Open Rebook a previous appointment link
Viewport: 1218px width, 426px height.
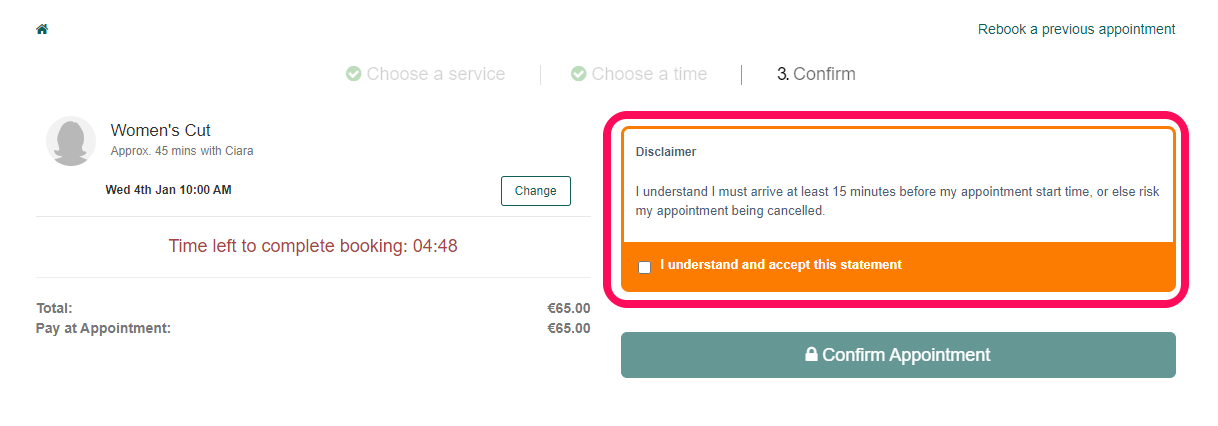1076,29
